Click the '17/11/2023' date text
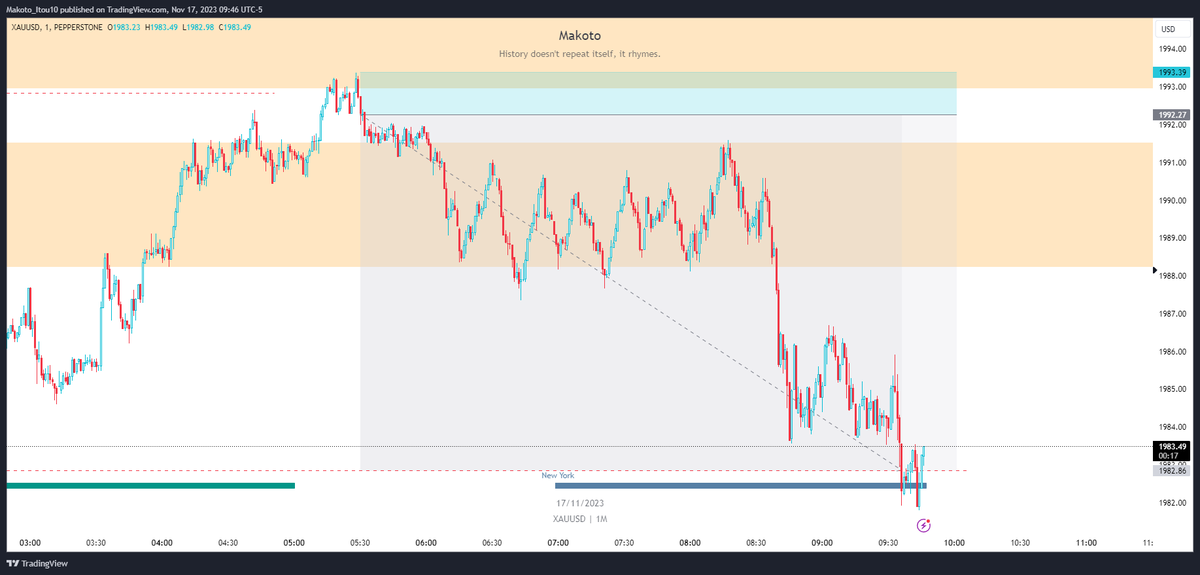The width and height of the screenshot is (1200, 575). [579, 503]
